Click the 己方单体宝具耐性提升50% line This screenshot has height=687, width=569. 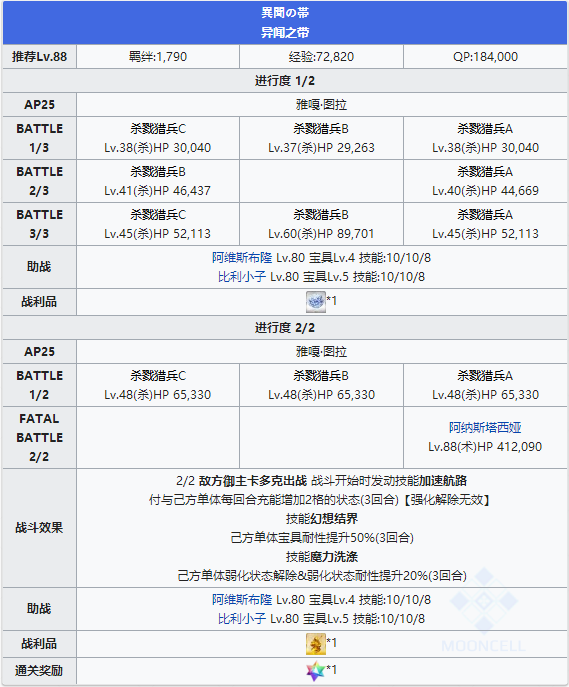pos(322,538)
